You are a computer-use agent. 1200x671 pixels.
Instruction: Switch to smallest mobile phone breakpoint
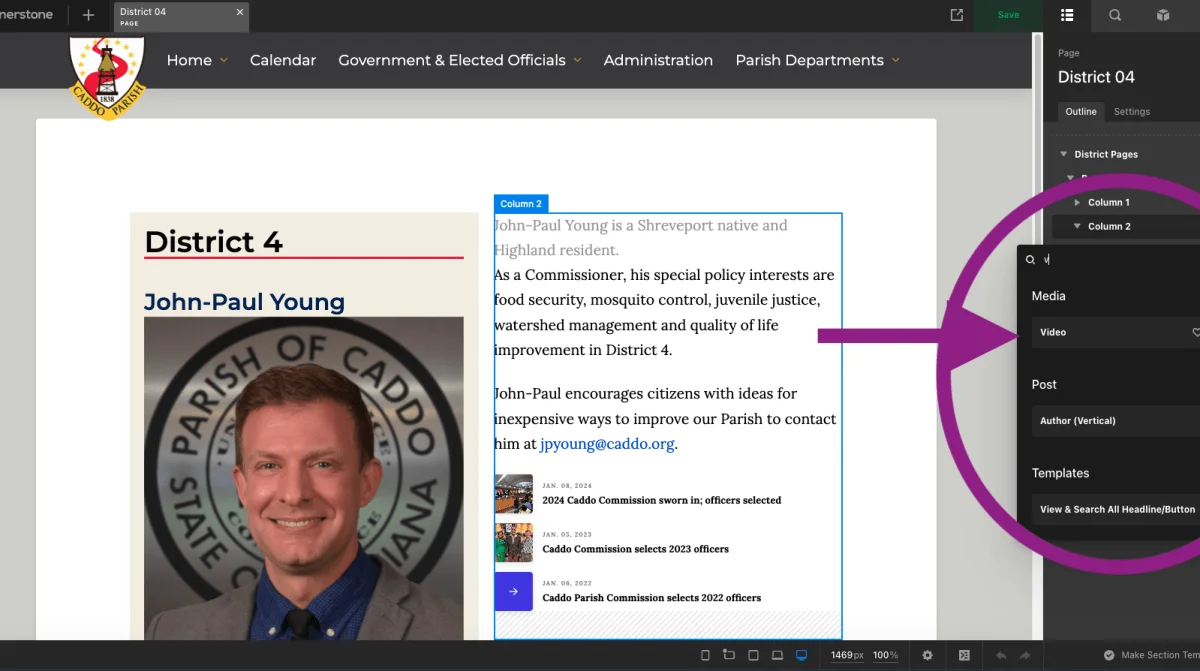705,655
